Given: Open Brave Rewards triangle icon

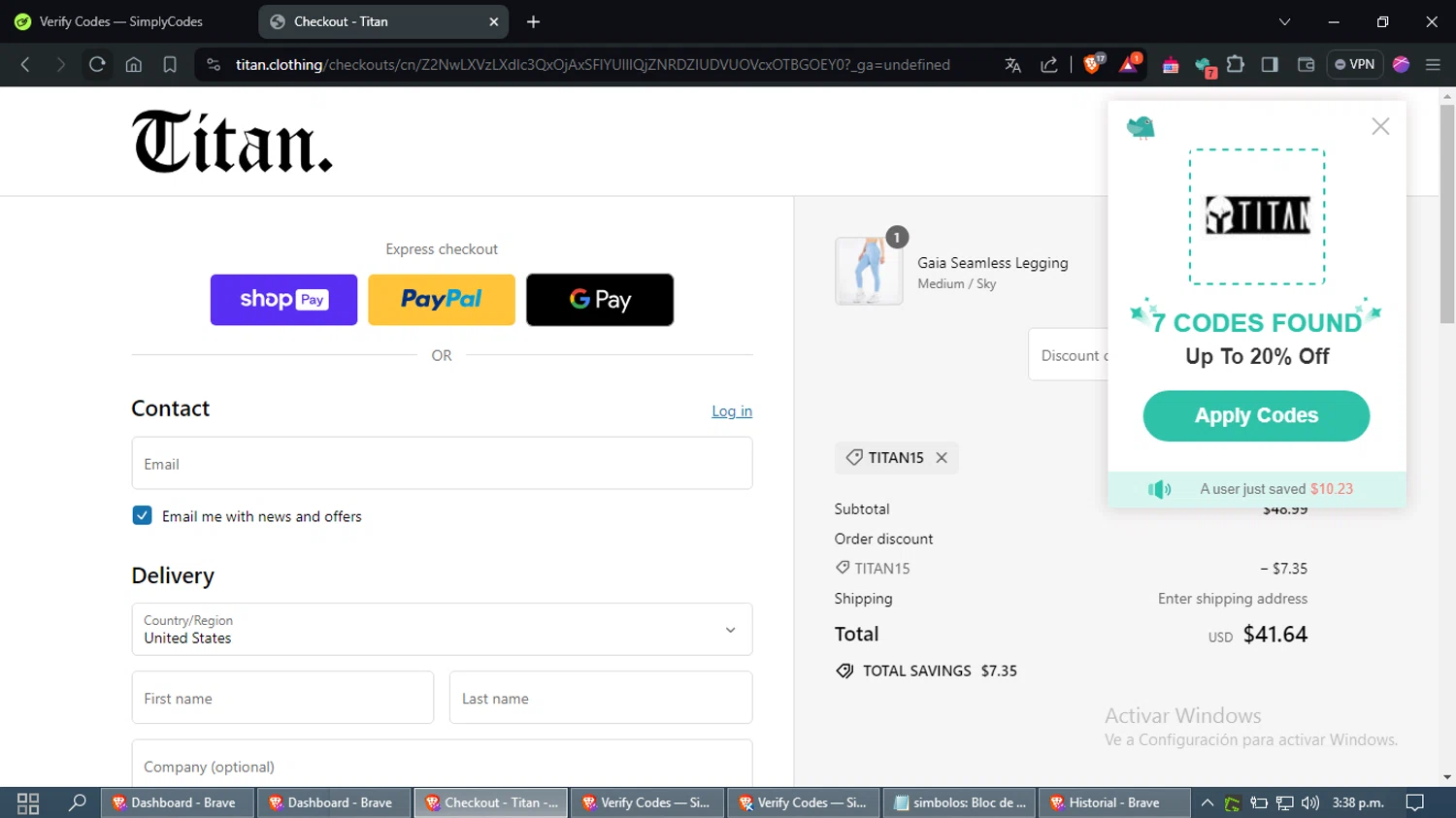Looking at the screenshot, I should [x=1129, y=64].
